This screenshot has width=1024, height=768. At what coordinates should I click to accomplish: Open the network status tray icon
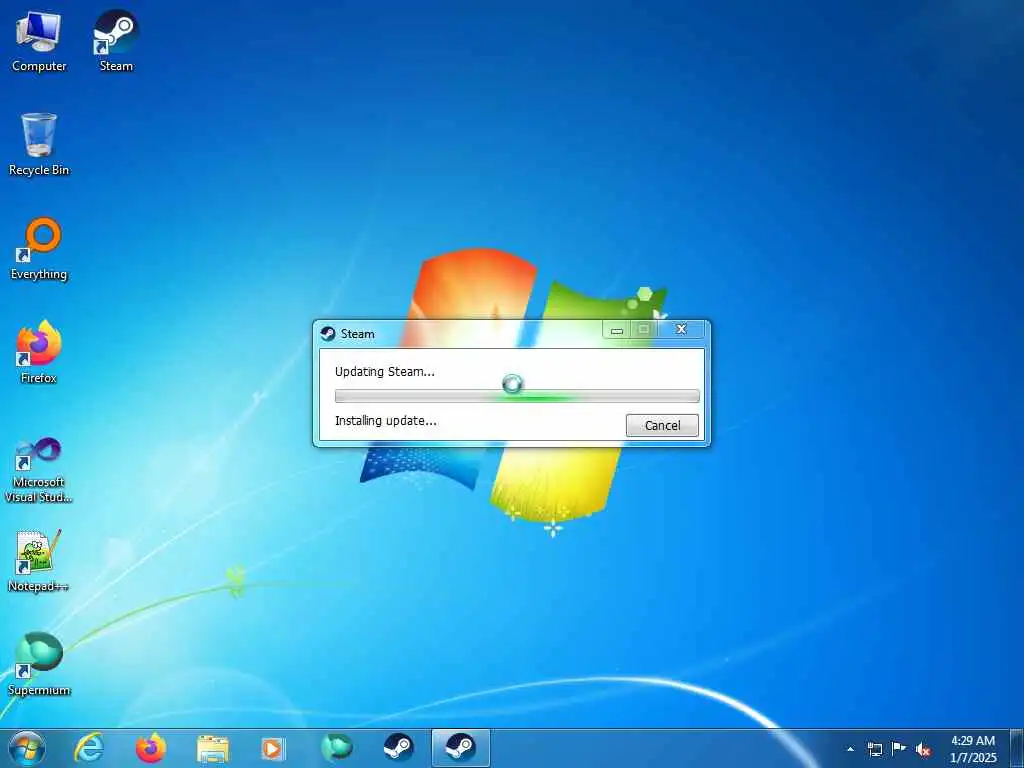874,749
